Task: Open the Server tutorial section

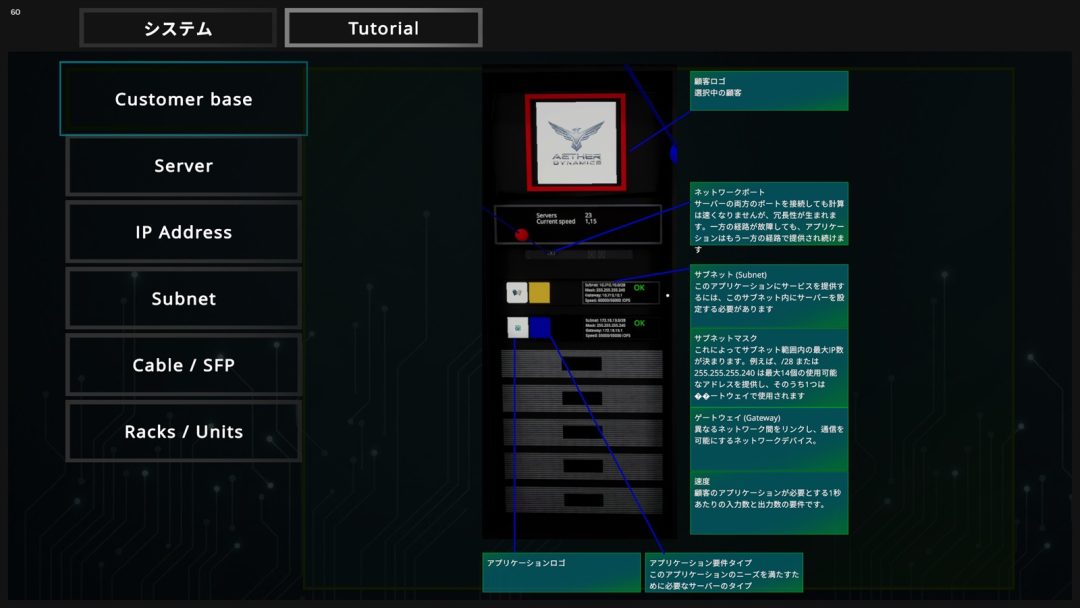Action: (183, 166)
